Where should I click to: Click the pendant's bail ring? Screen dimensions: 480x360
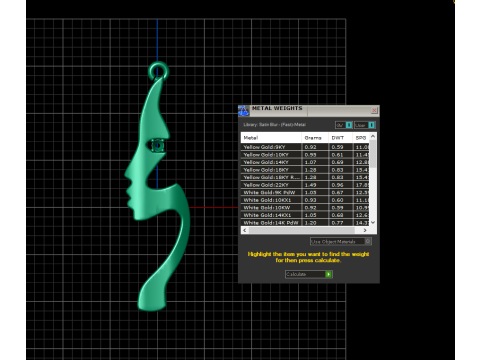(159, 71)
